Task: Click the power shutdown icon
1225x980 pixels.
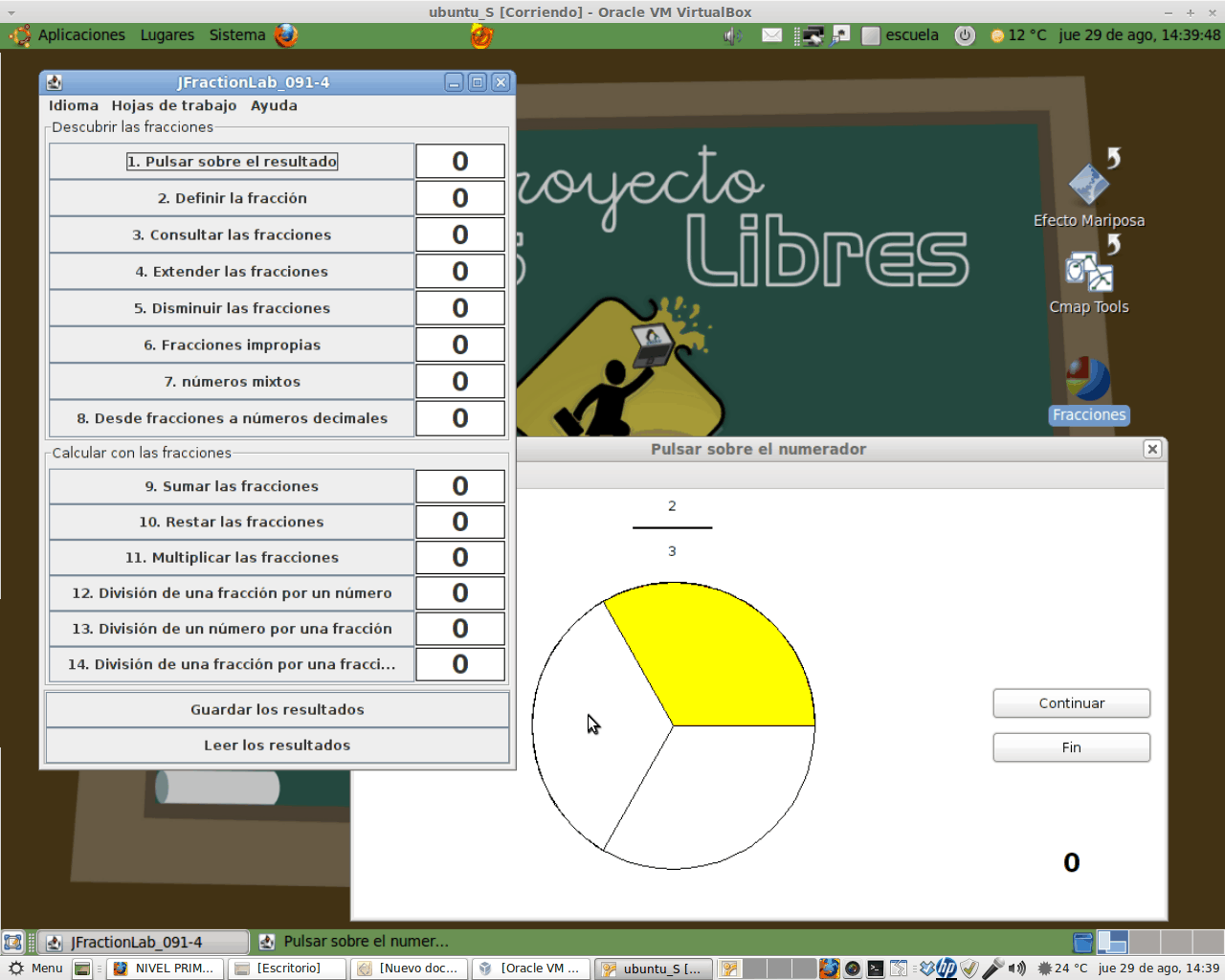Action: (965, 35)
